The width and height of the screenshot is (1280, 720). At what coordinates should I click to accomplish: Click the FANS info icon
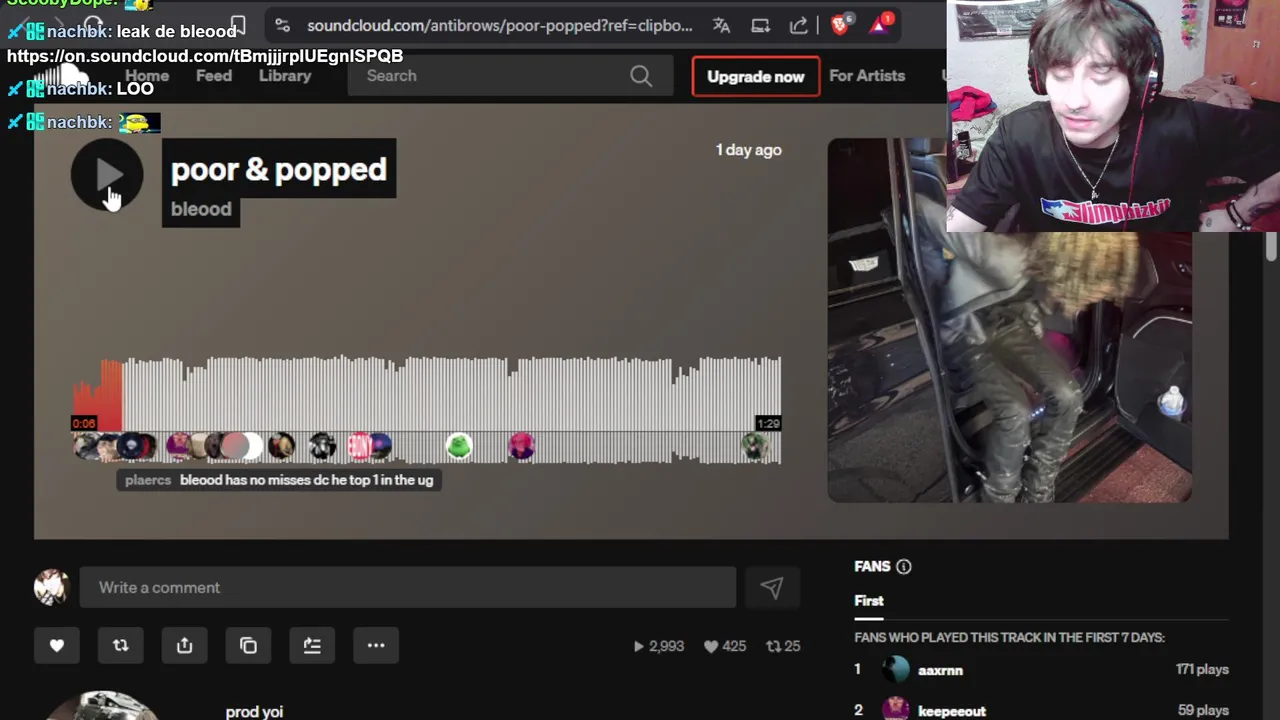coord(904,567)
